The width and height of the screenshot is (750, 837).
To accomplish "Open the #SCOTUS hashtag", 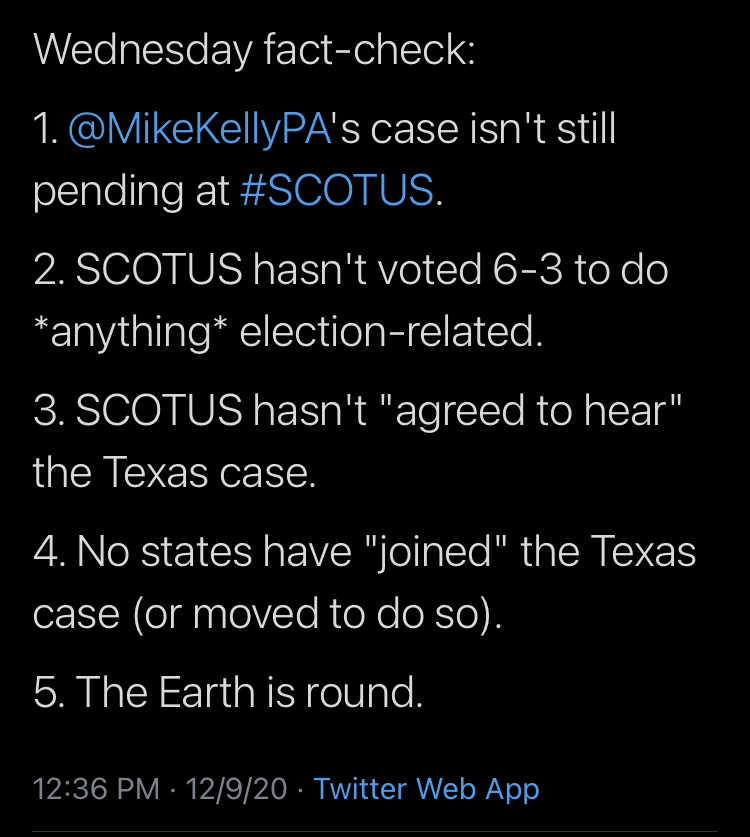I will click(x=337, y=191).
